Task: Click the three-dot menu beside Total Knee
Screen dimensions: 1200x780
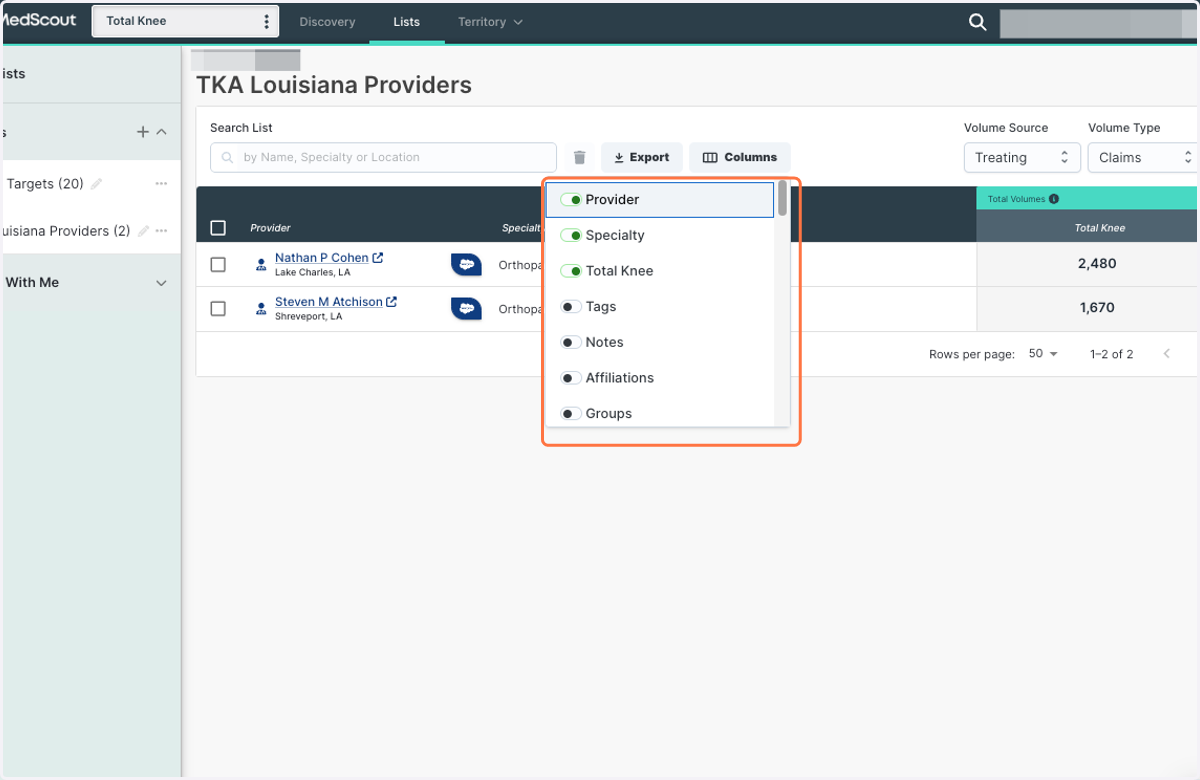Action: (x=266, y=22)
